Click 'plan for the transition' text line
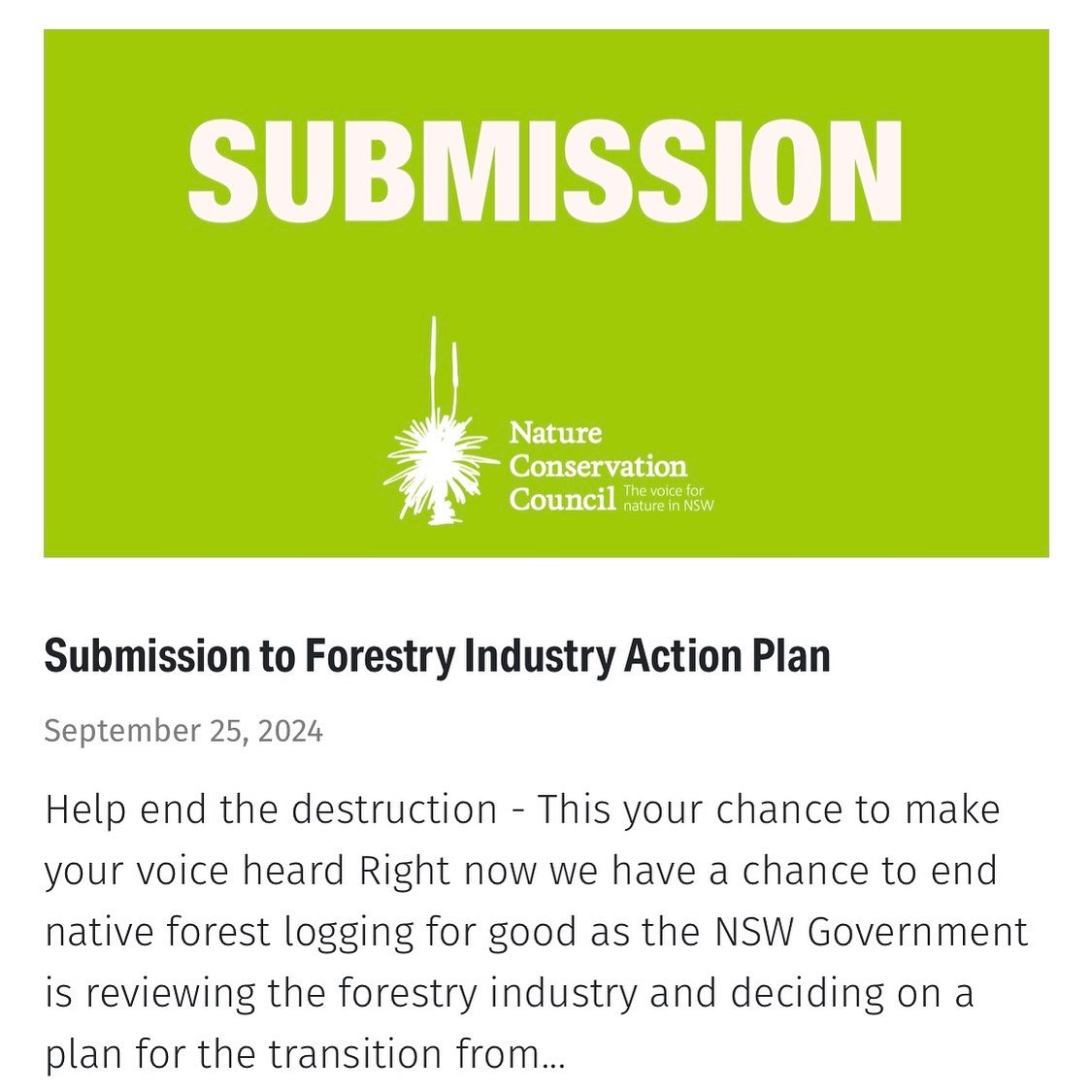Image resolution: width=1092 pixels, height=1092 pixels. click(x=244, y=1053)
